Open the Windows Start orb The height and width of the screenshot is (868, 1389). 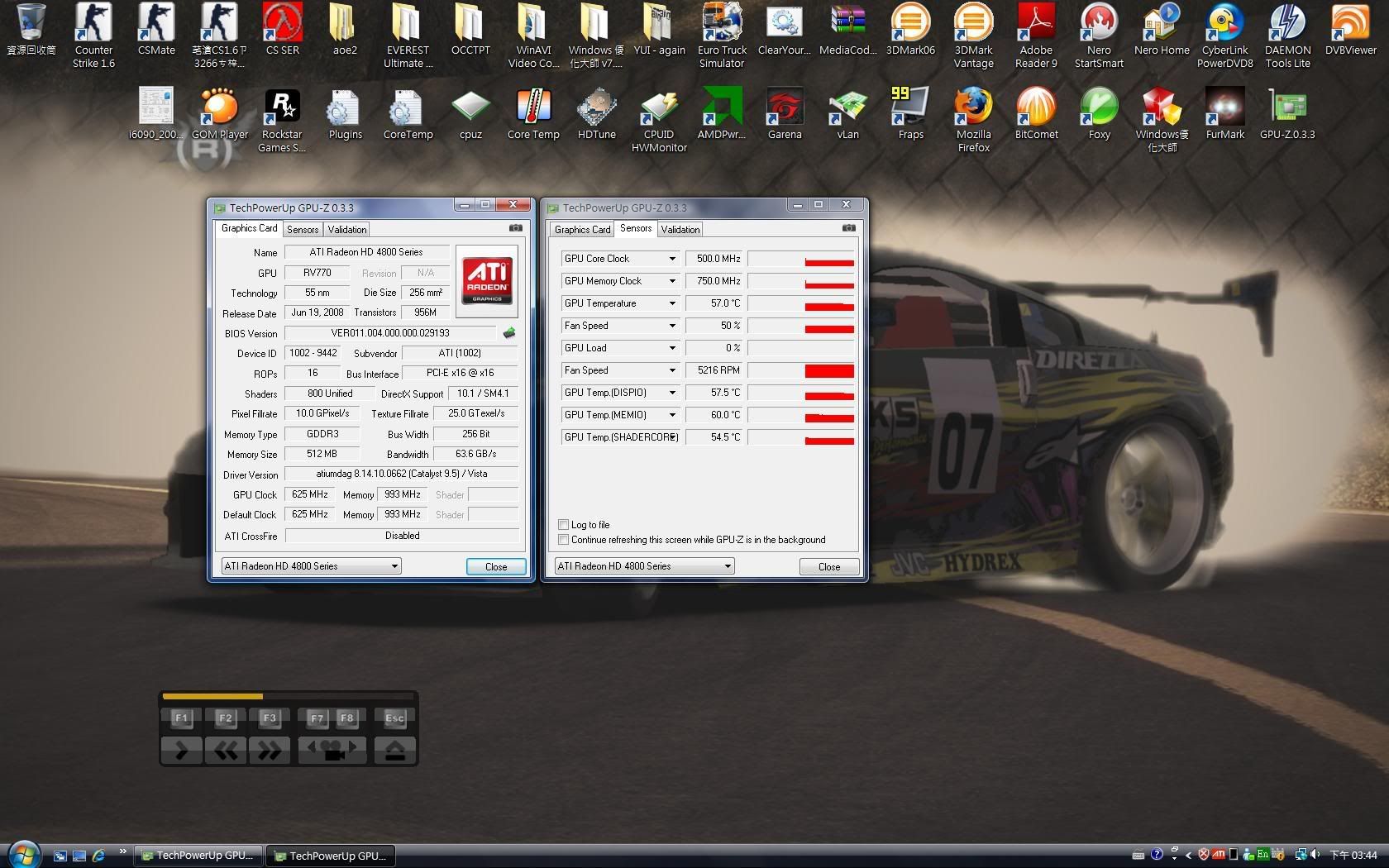(22, 854)
